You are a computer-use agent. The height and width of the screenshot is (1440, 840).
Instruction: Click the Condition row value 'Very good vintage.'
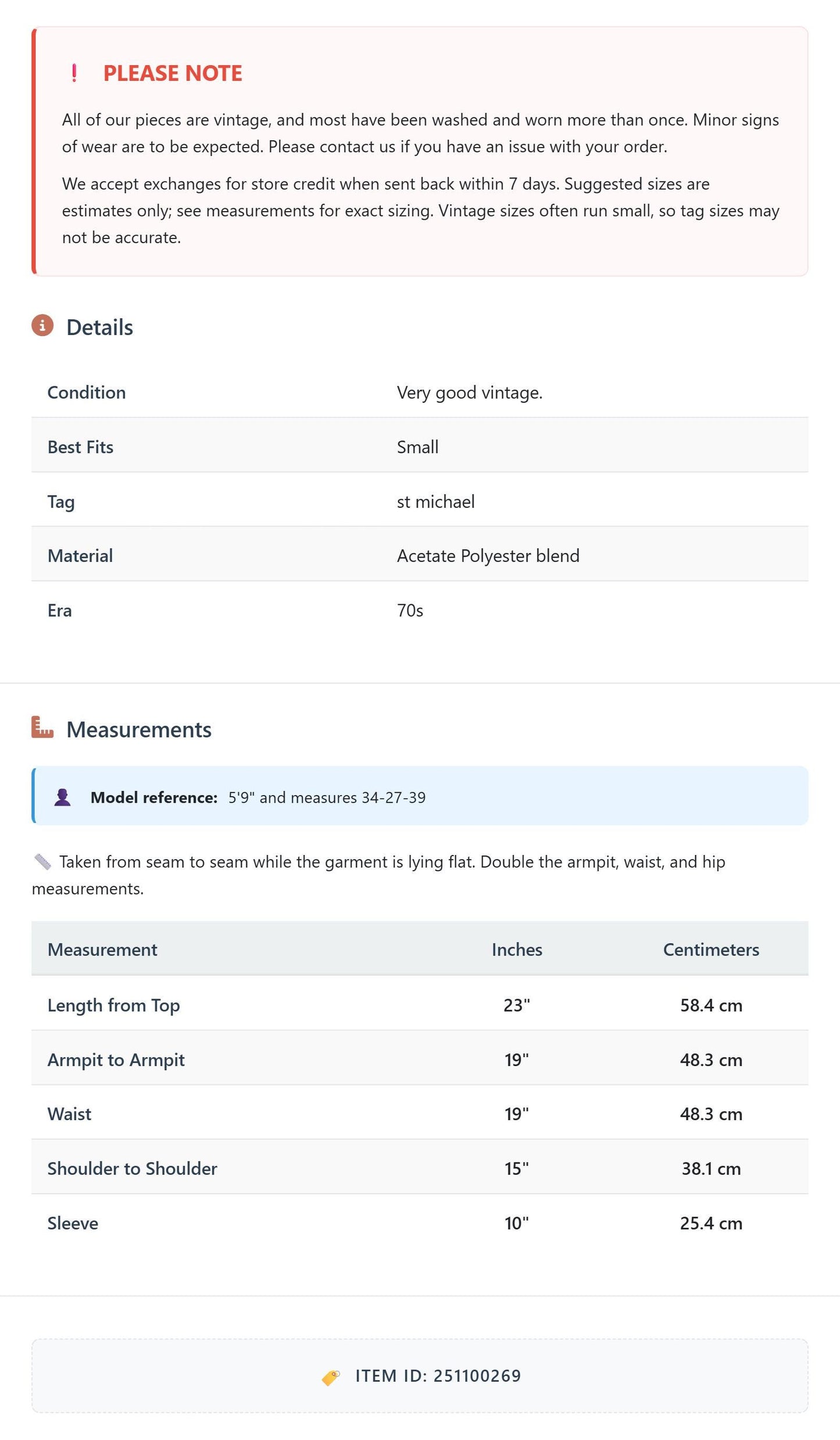[470, 393]
